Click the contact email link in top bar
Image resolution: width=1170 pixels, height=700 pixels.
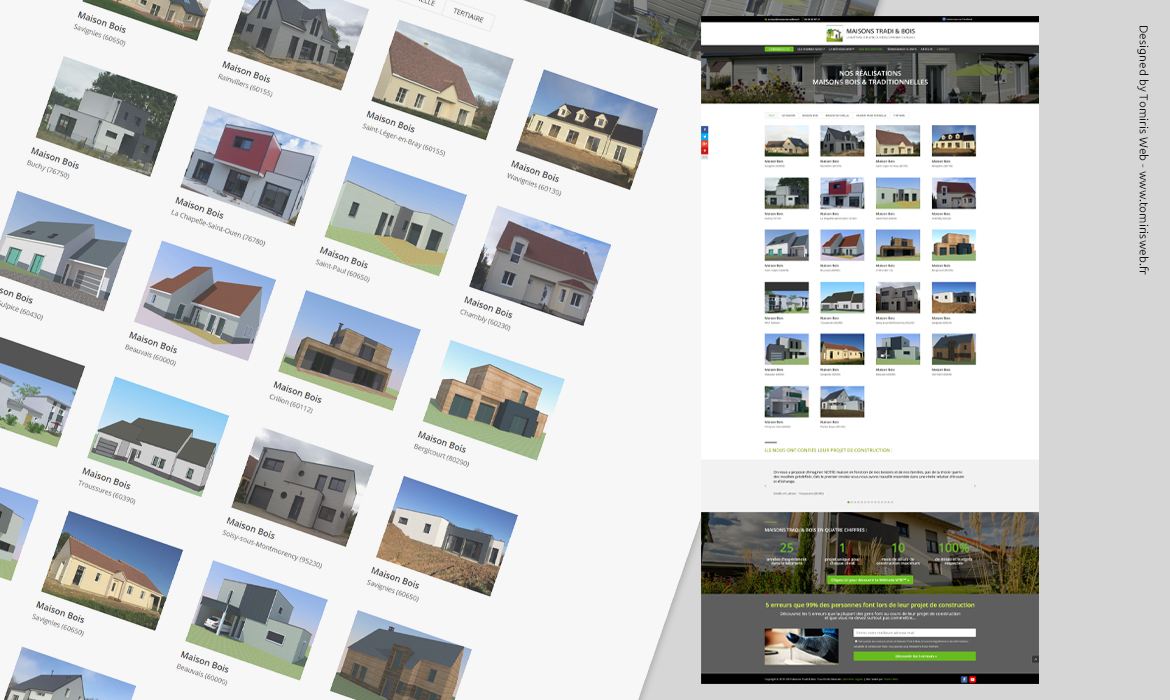[x=783, y=19]
